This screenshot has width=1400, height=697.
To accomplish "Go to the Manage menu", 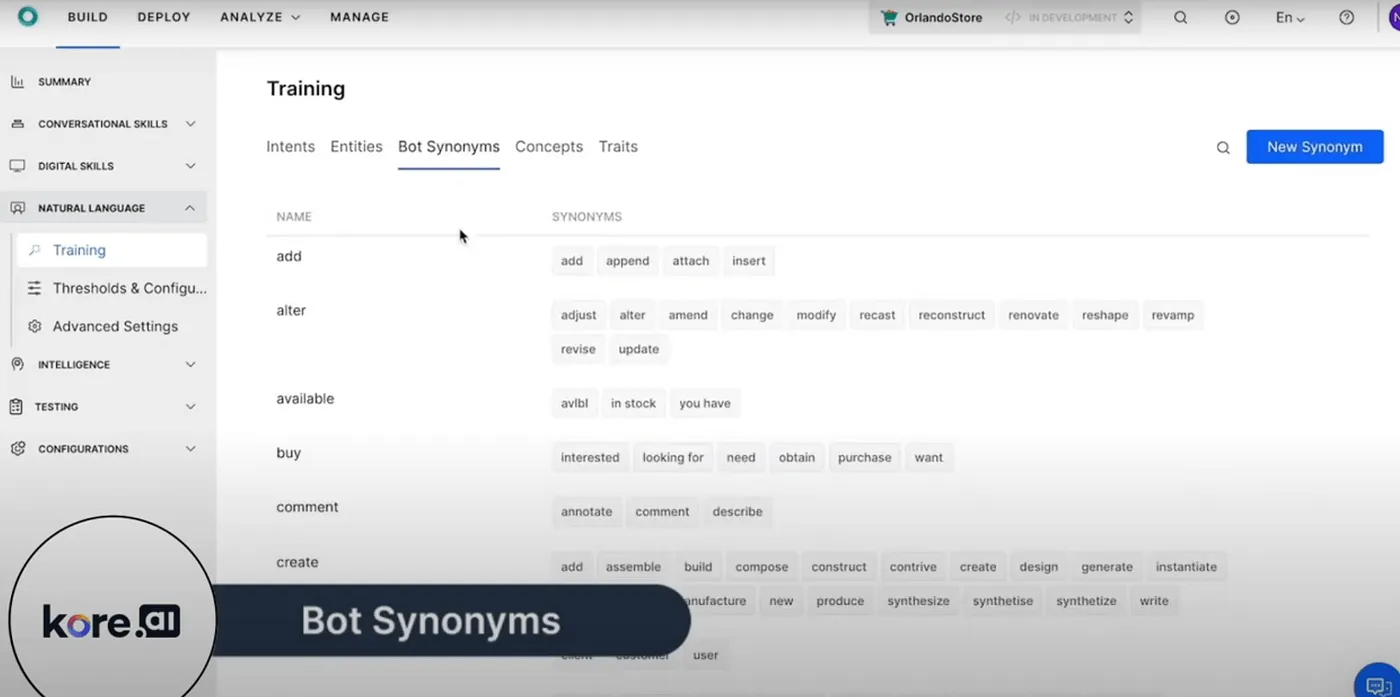I will pos(359,17).
